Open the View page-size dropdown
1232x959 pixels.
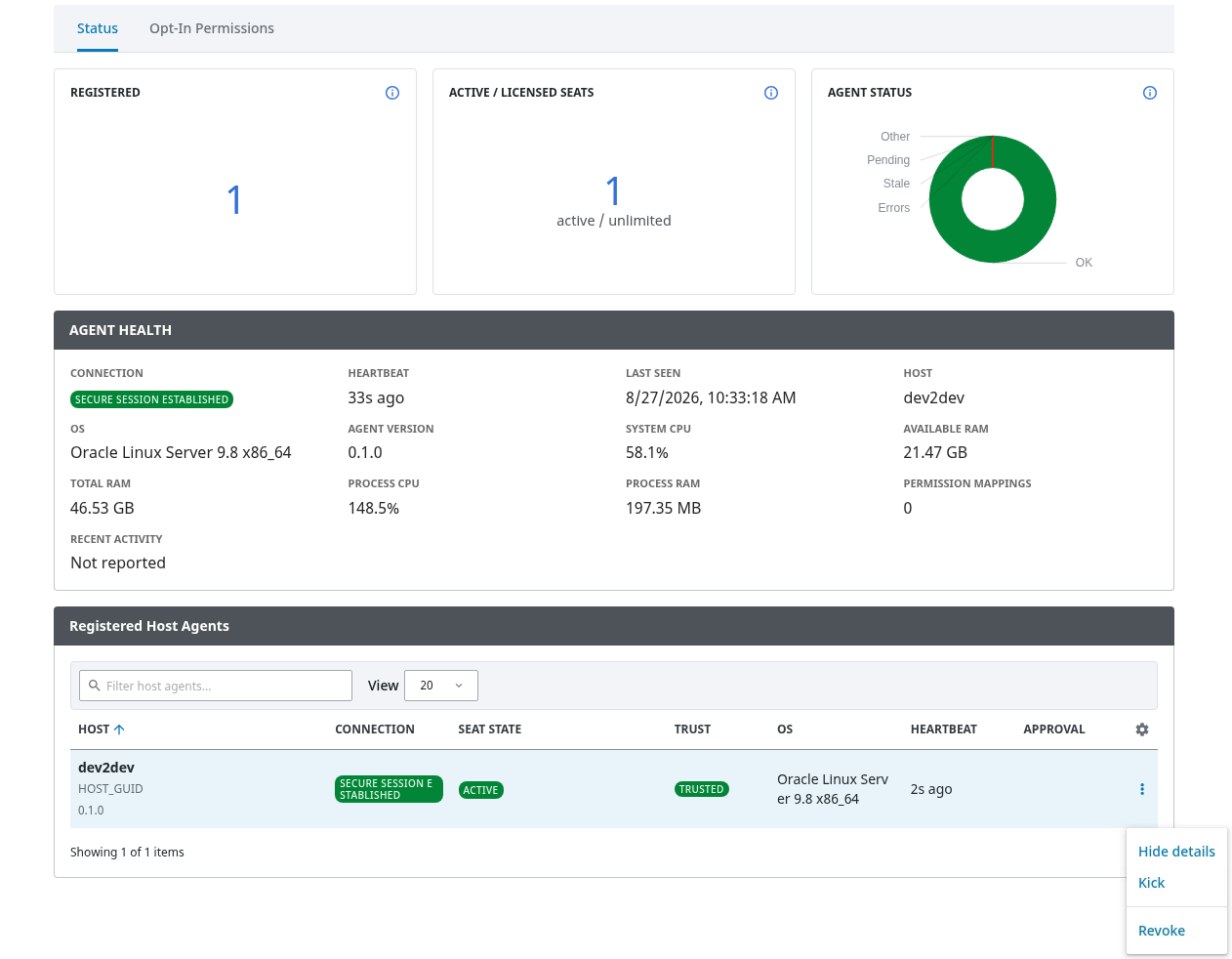point(441,686)
